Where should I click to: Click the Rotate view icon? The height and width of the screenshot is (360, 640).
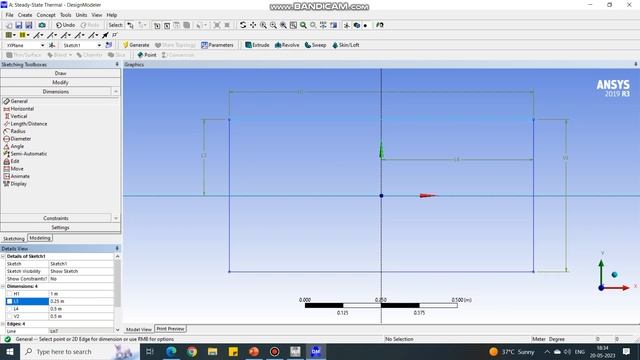[243, 25]
